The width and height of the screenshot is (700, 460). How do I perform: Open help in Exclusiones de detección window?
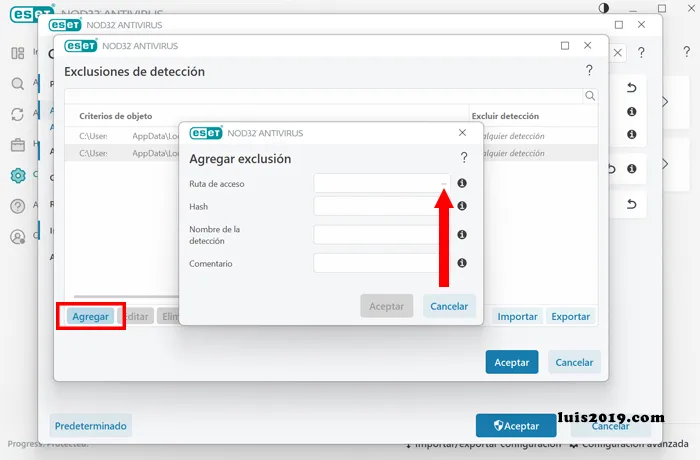[x=589, y=71]
